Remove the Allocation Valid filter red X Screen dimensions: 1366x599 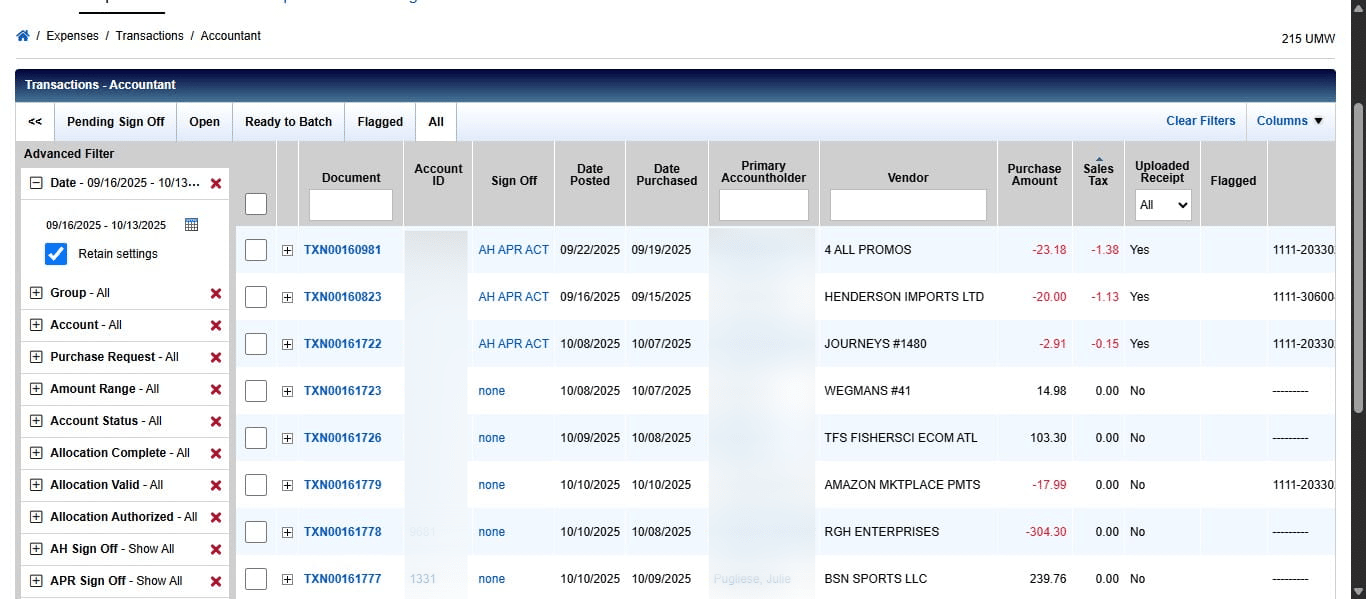tap(214, 485)
